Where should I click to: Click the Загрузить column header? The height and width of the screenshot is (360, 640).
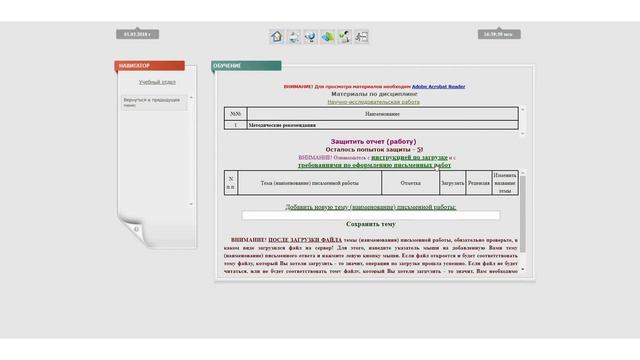(x=453, y=183)
